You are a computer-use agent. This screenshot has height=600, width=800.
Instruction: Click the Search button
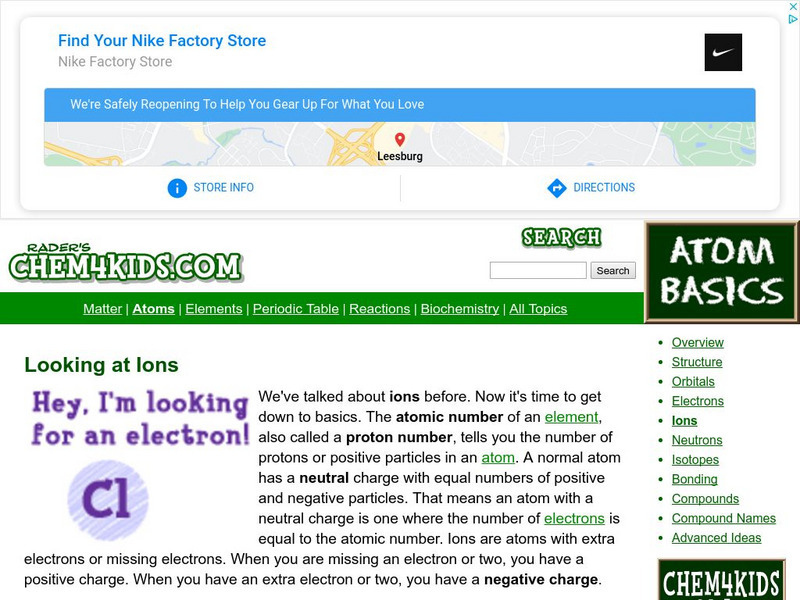tap(613, 270)
